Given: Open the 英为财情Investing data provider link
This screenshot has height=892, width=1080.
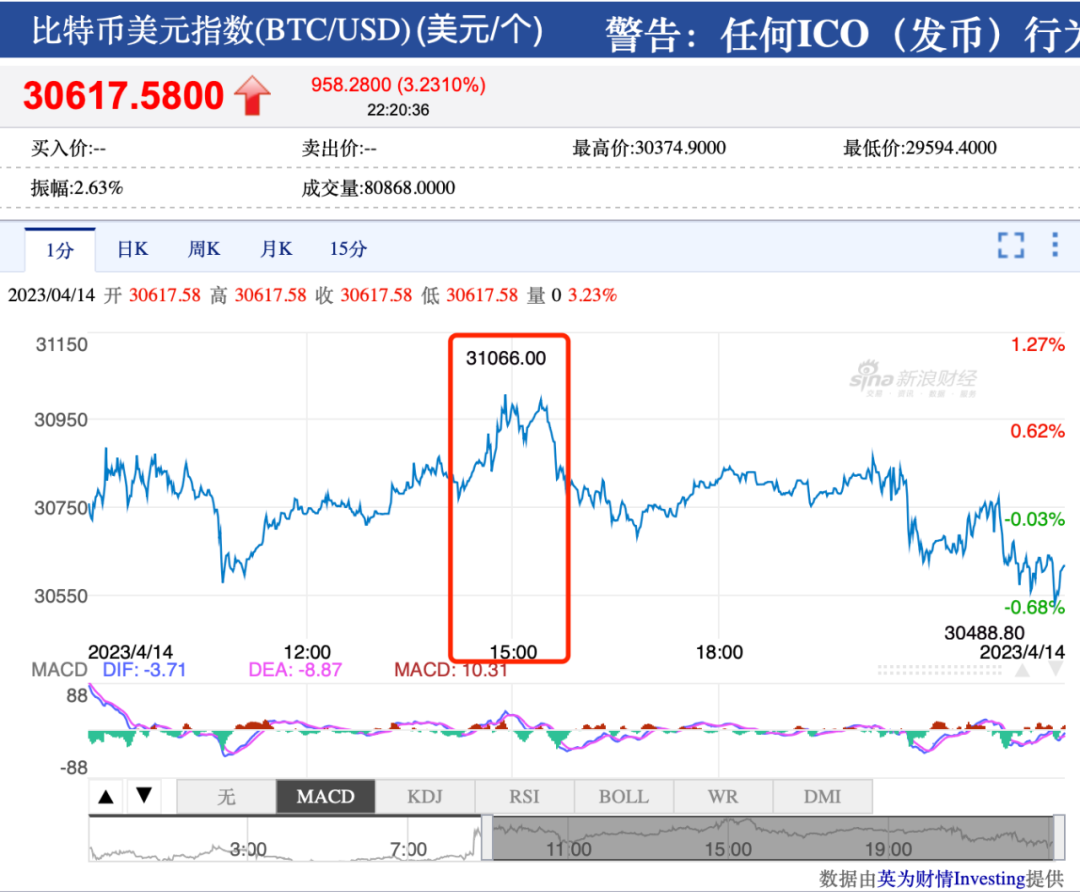Looking at the screenshot, I should (x=951, y=878).
